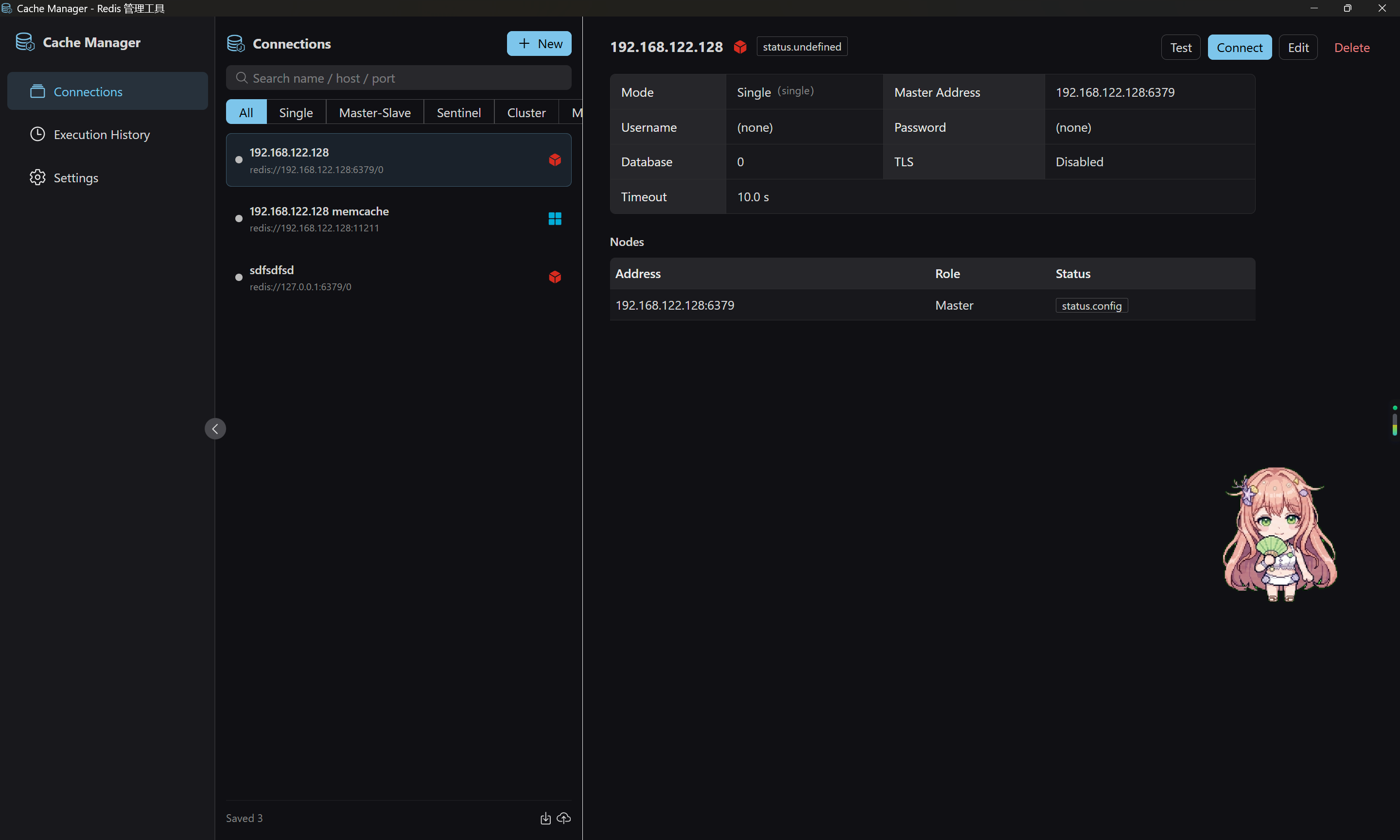This screenshot has height=840, width=1400.
Task: Click status dot of sdfsdfsd connection
Action: pos(239,278)
